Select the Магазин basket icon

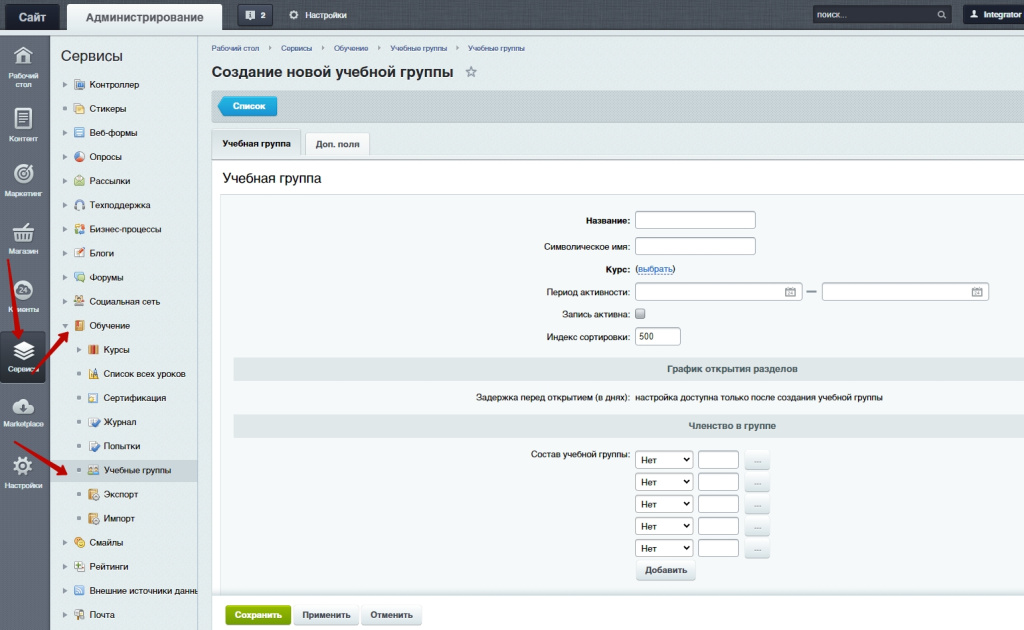coord(24,234)
